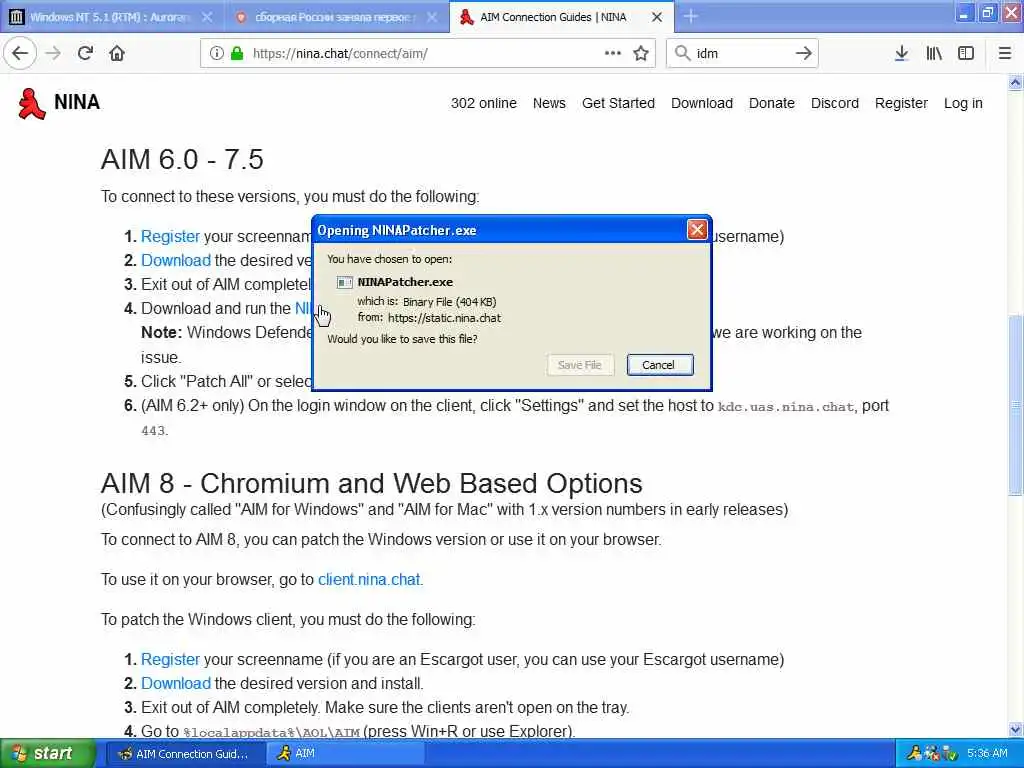Screen dimensions: 1024x768
Task: Click Register link under AIM 6.0 - 7.5
Action: 170,236
